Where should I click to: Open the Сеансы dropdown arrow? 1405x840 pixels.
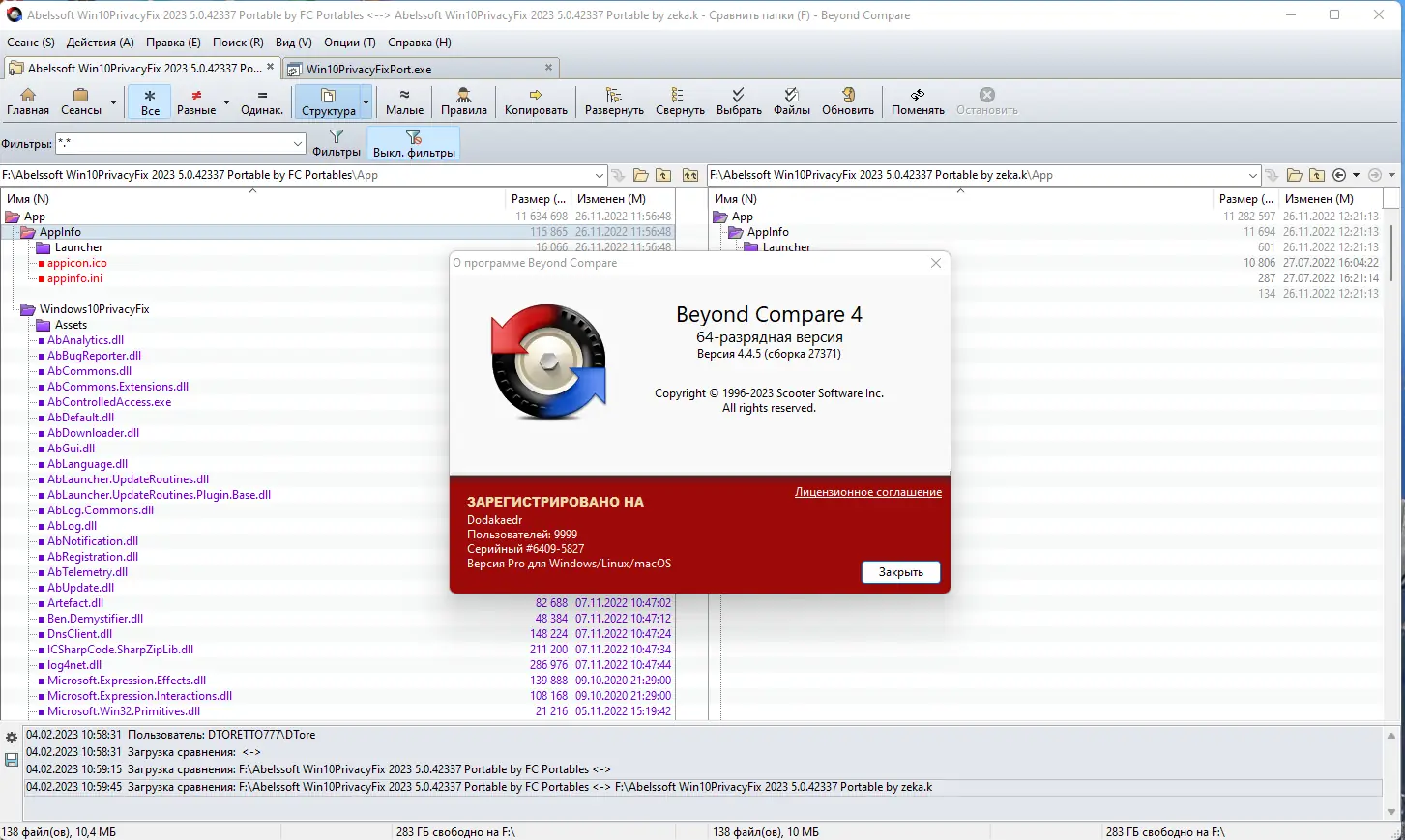coord(113,101)
